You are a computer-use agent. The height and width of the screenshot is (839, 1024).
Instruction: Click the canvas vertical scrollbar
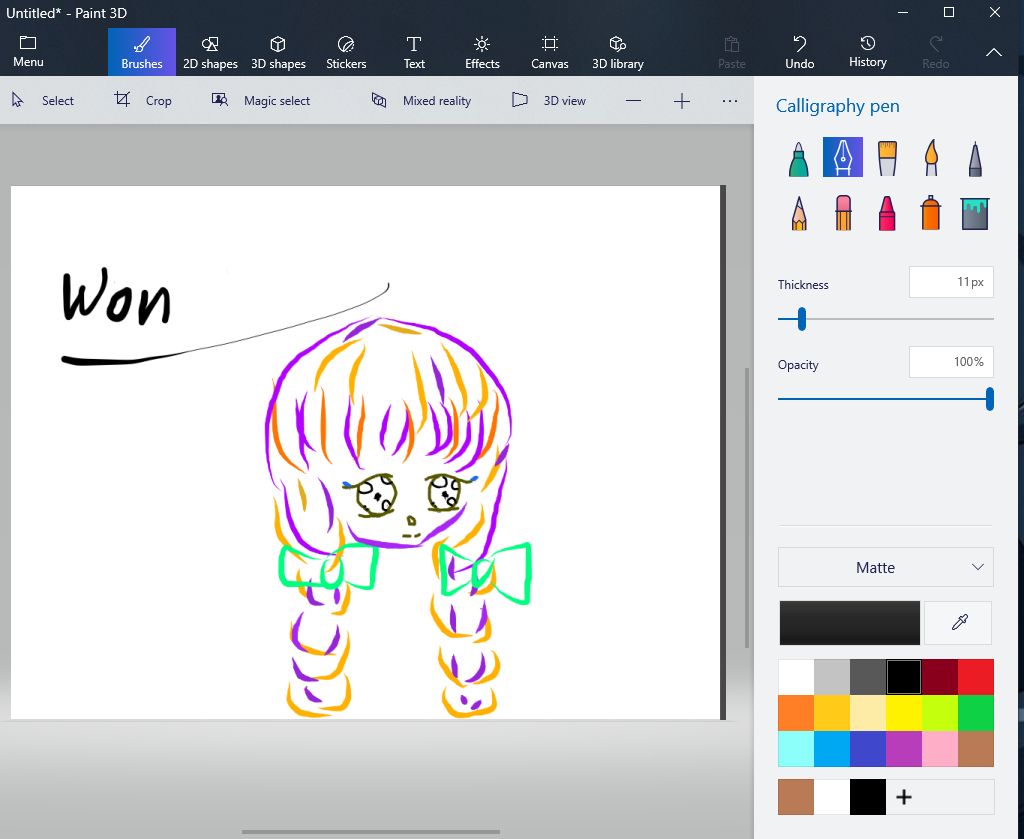(x=747, y=508)
